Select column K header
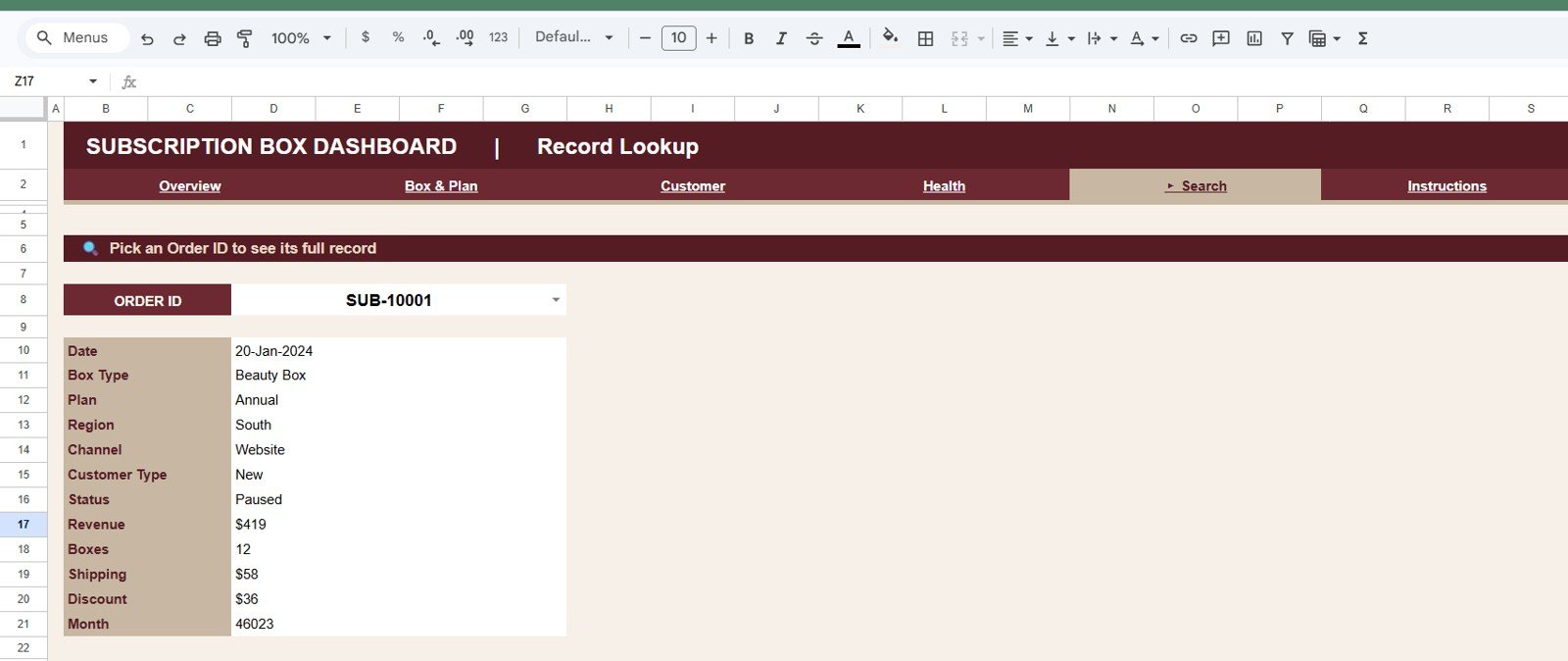This screenshot has height=661, width=1568. 860,109
